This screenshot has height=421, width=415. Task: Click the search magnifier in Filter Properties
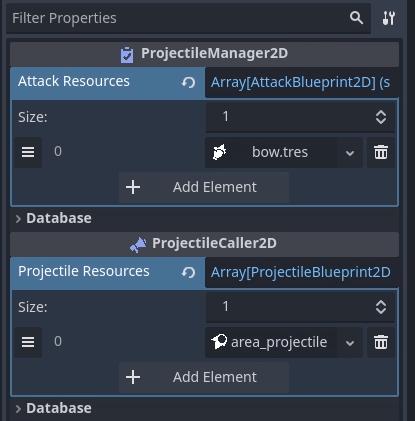(356, 18)
